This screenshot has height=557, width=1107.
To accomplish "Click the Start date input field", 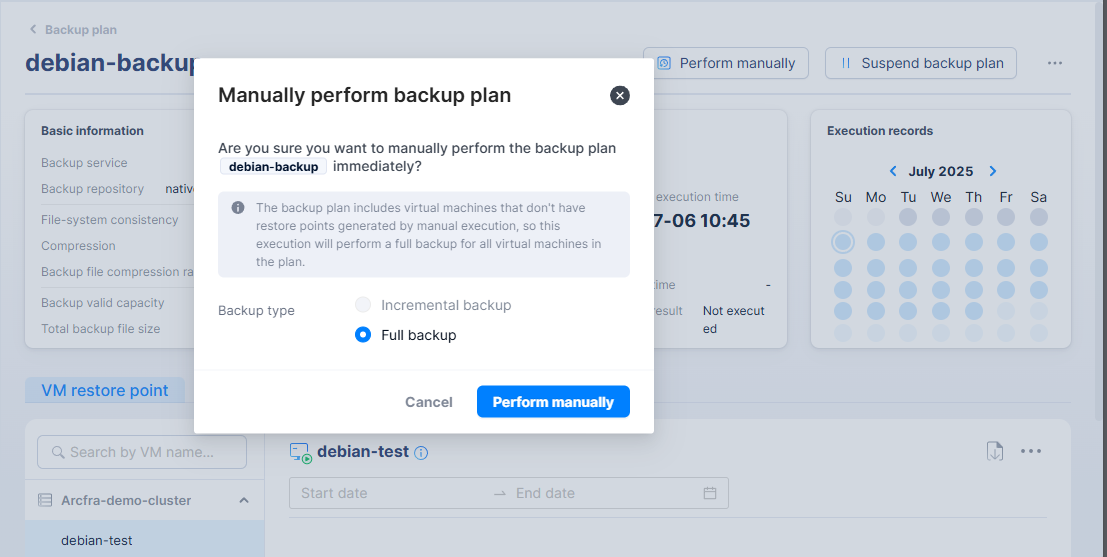I will [390, 493].
